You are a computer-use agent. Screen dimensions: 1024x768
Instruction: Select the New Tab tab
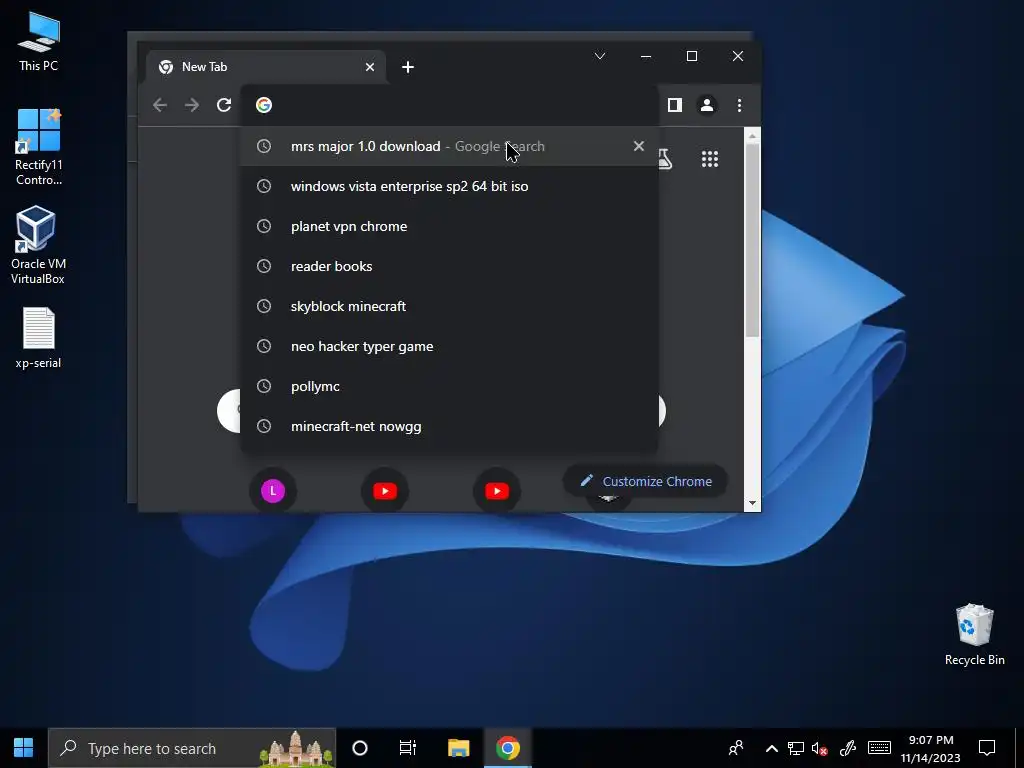click(266, 67)
